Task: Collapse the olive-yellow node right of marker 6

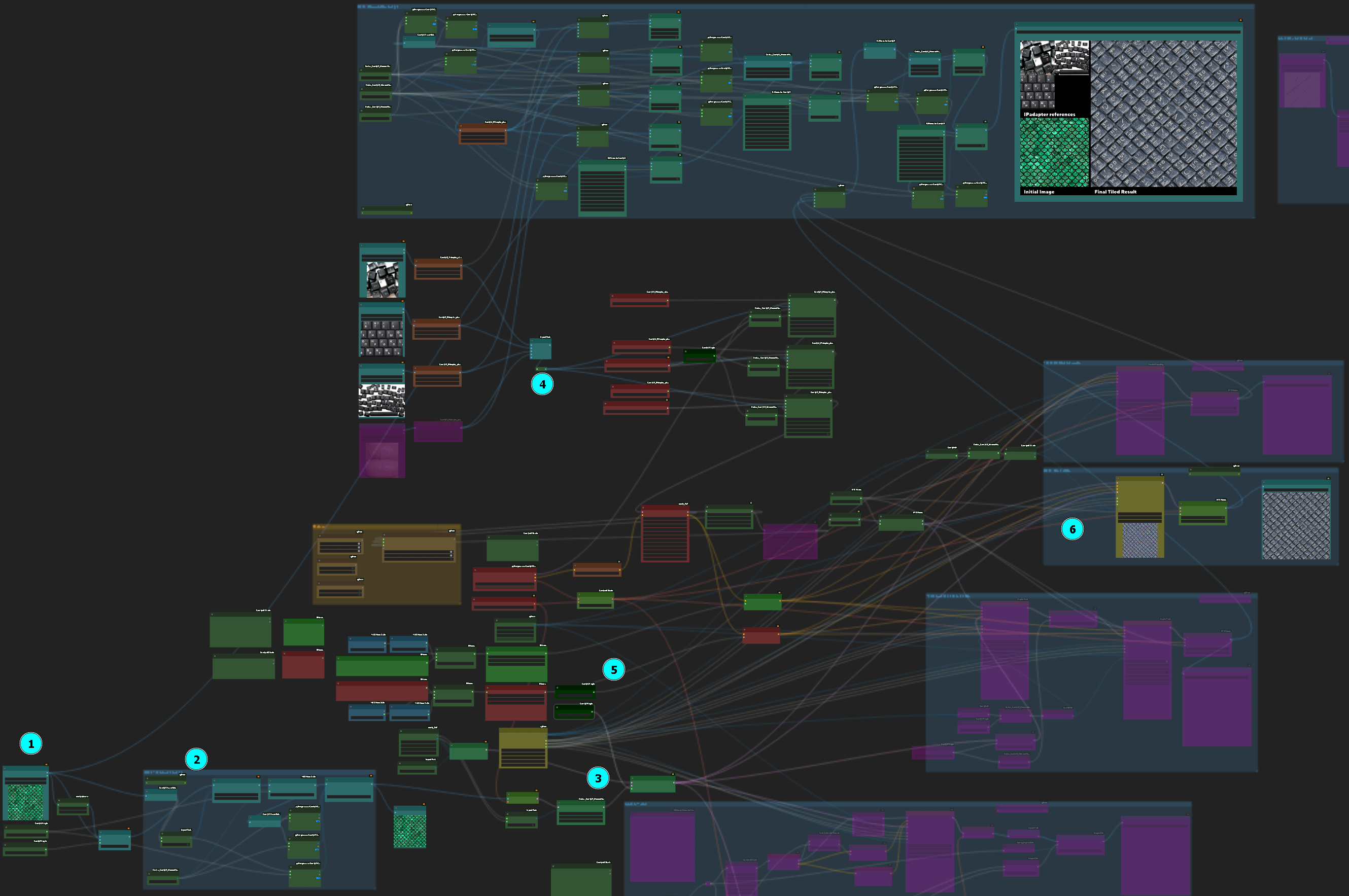Action: (1119, 479)
